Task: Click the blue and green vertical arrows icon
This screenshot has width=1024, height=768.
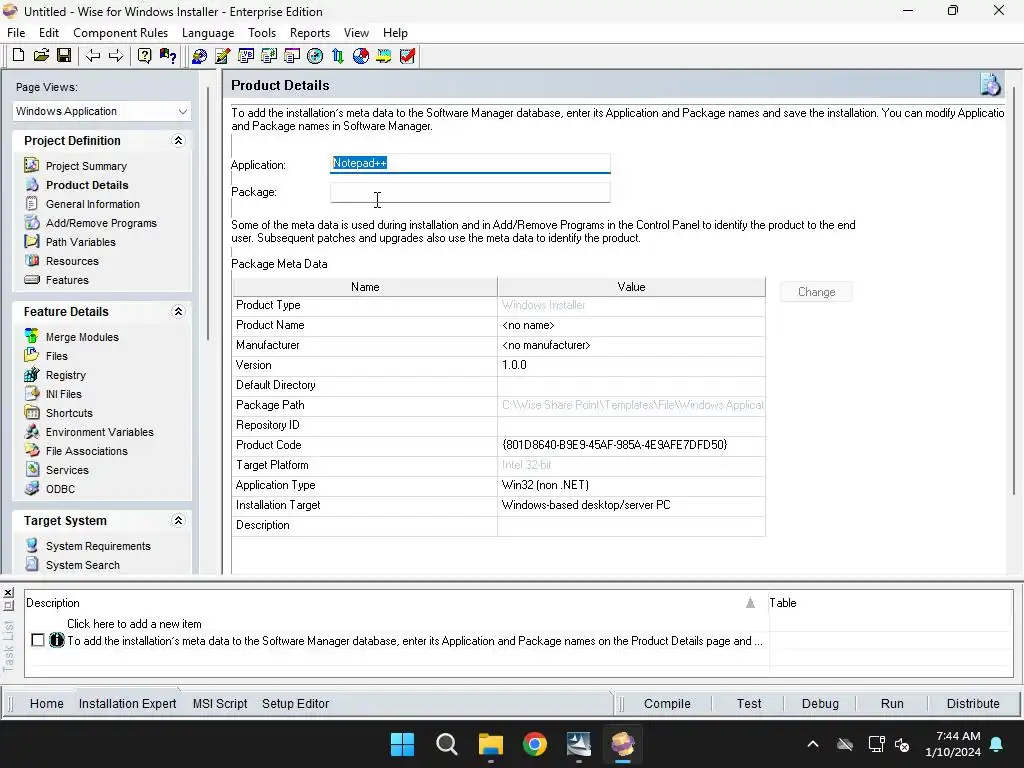Action: pos(338,56)
